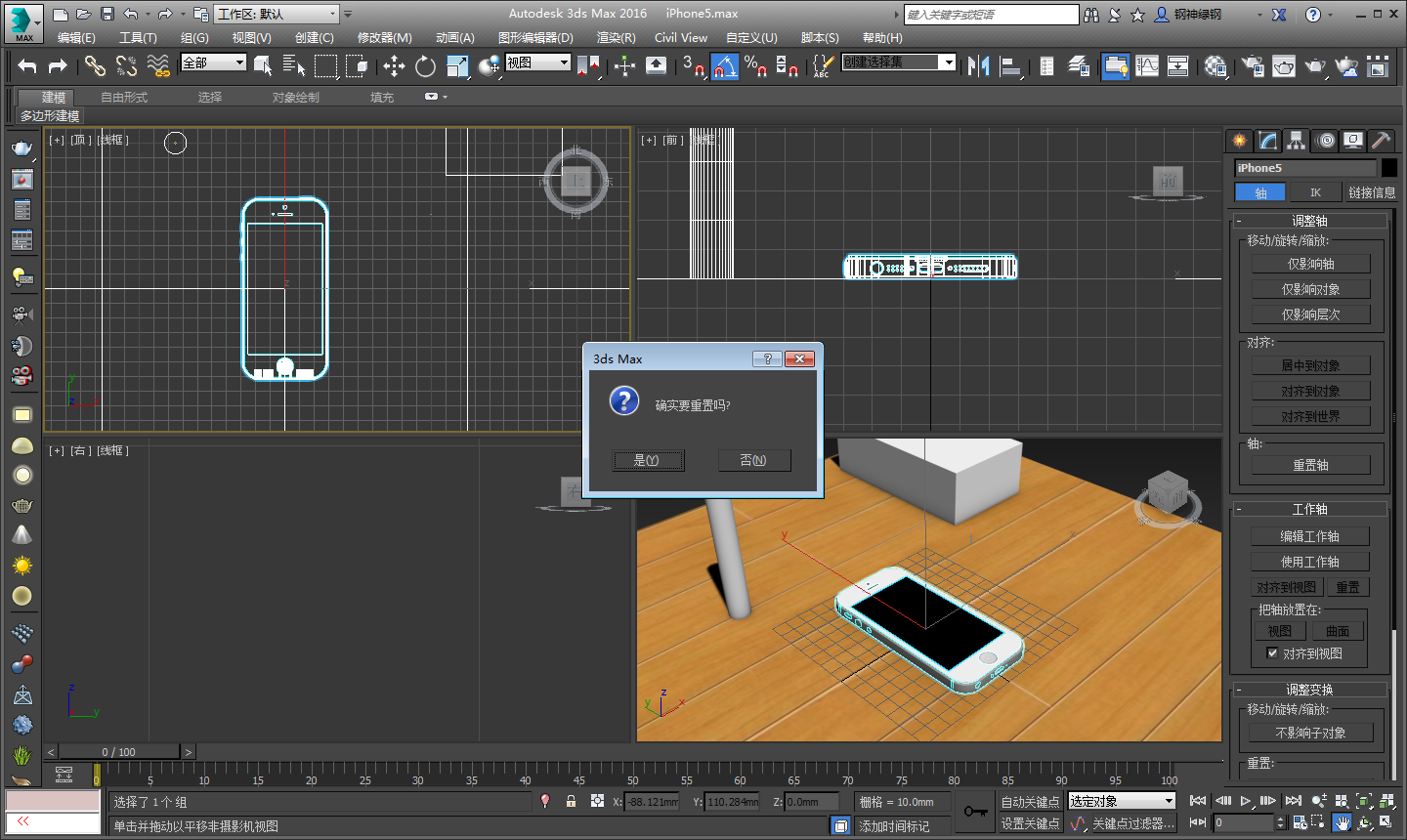
Task: Play the animation with the play button
Action: pos(1246,801)
